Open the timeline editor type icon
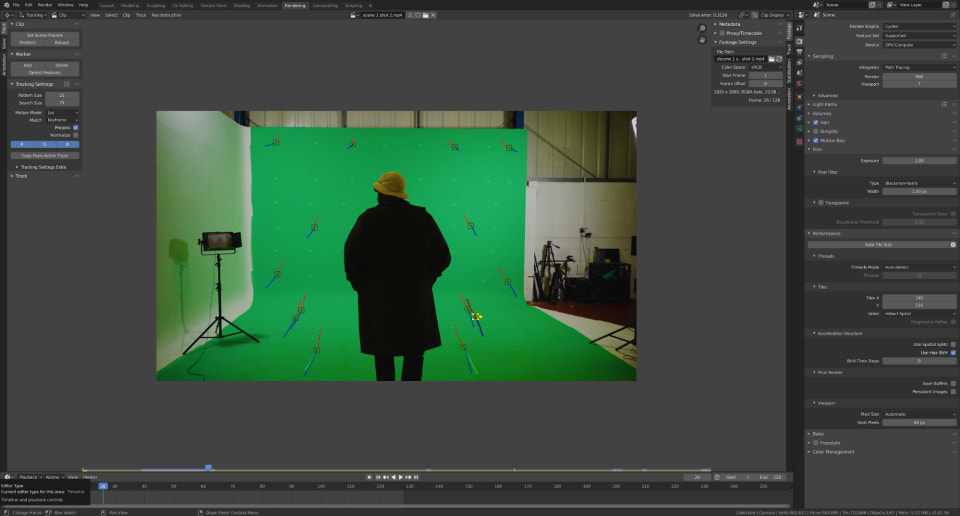Screen dimensions: 960x516 (8, 477)
